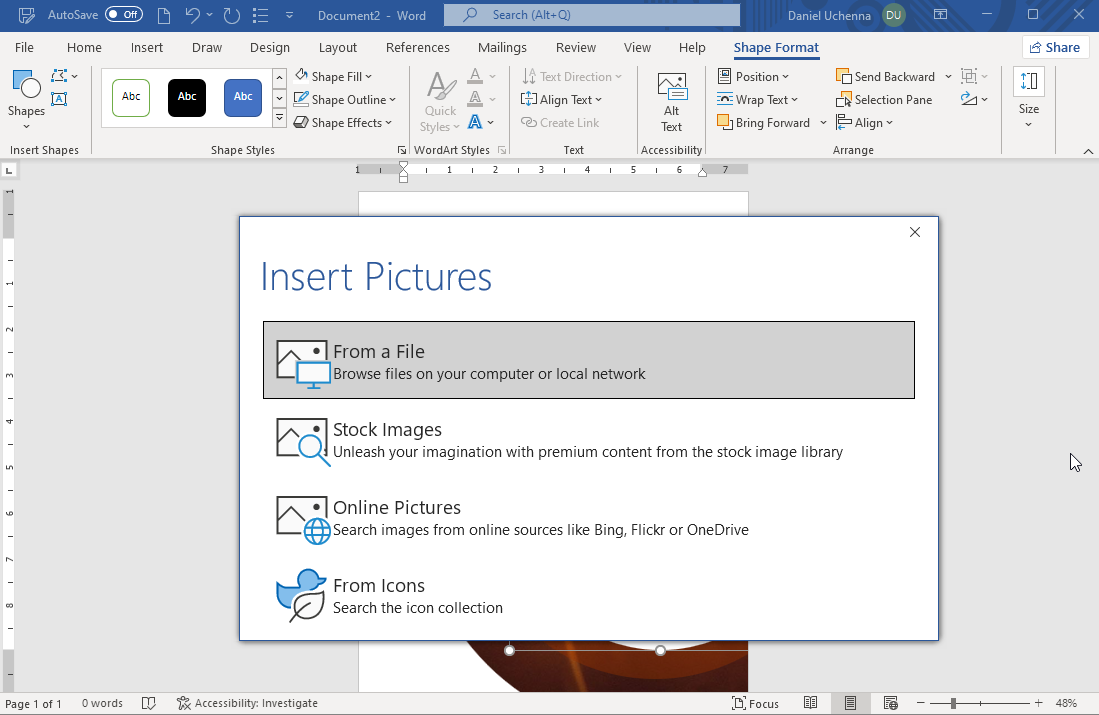Choose From a File option
Viewport: 1099px width, 715px height.
coord(588,361)
